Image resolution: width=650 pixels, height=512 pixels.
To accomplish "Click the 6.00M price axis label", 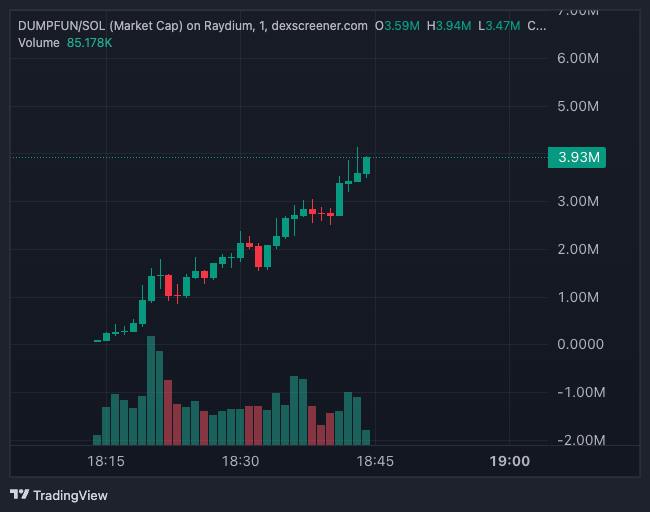I will tap(577, 58).
